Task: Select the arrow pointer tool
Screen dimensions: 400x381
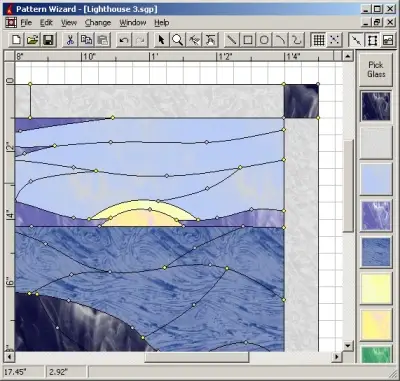Action: pos(161,40)
